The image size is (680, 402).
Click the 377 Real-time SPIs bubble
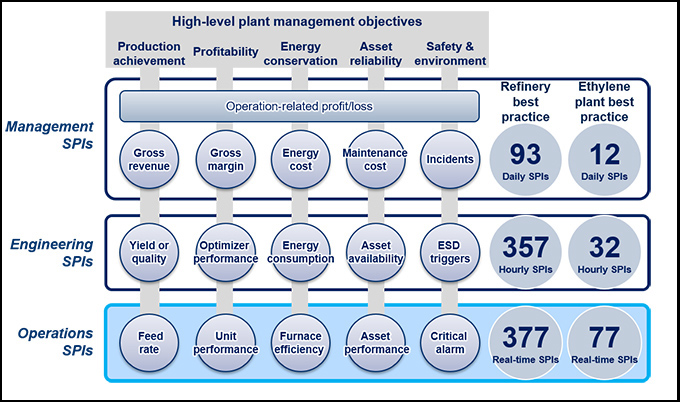pyautogui.click(x=525, y=343)
